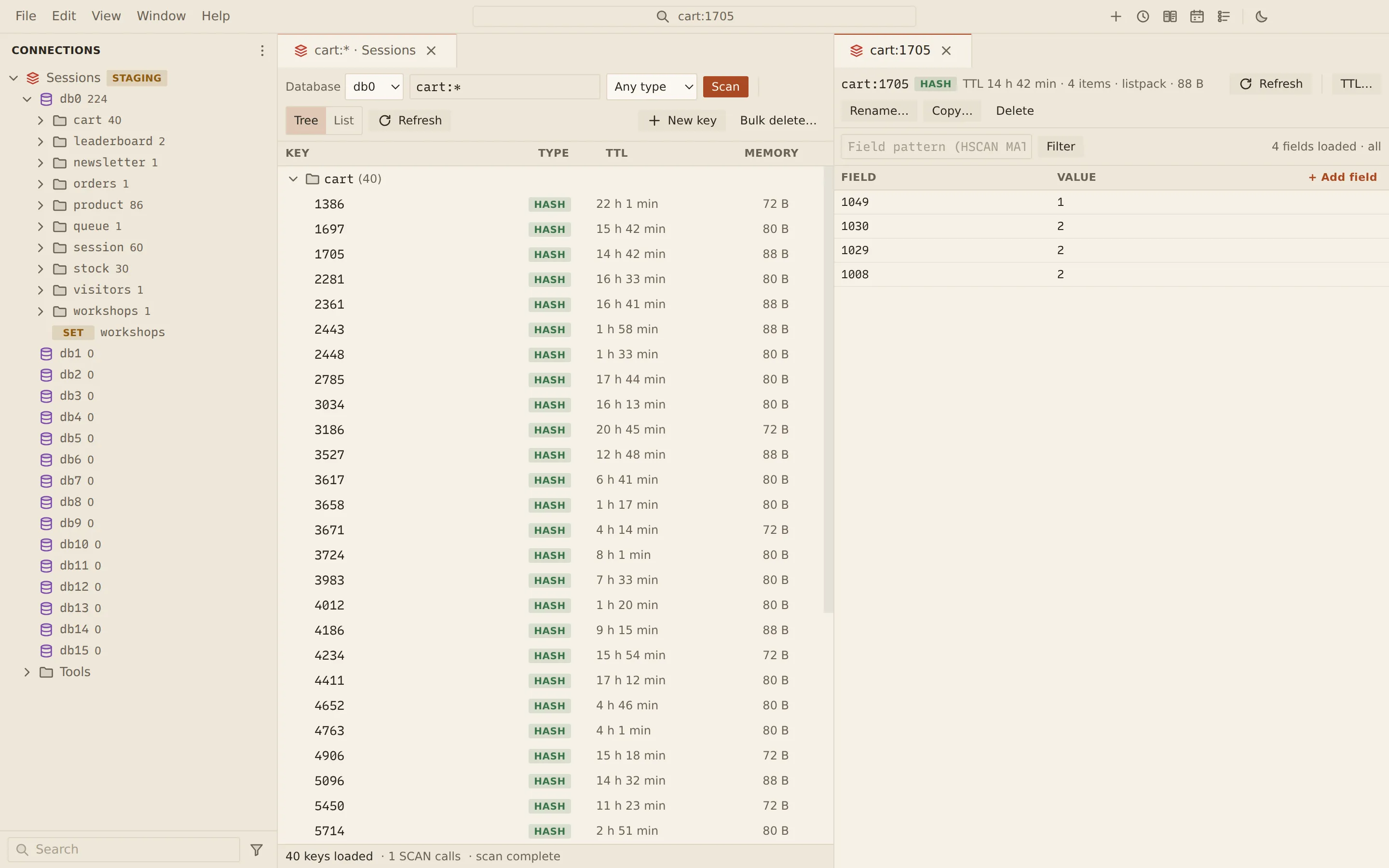Click the Sessions connection stack icon
This screenshot has height=868, width=1389.
(x=33, y=78)
